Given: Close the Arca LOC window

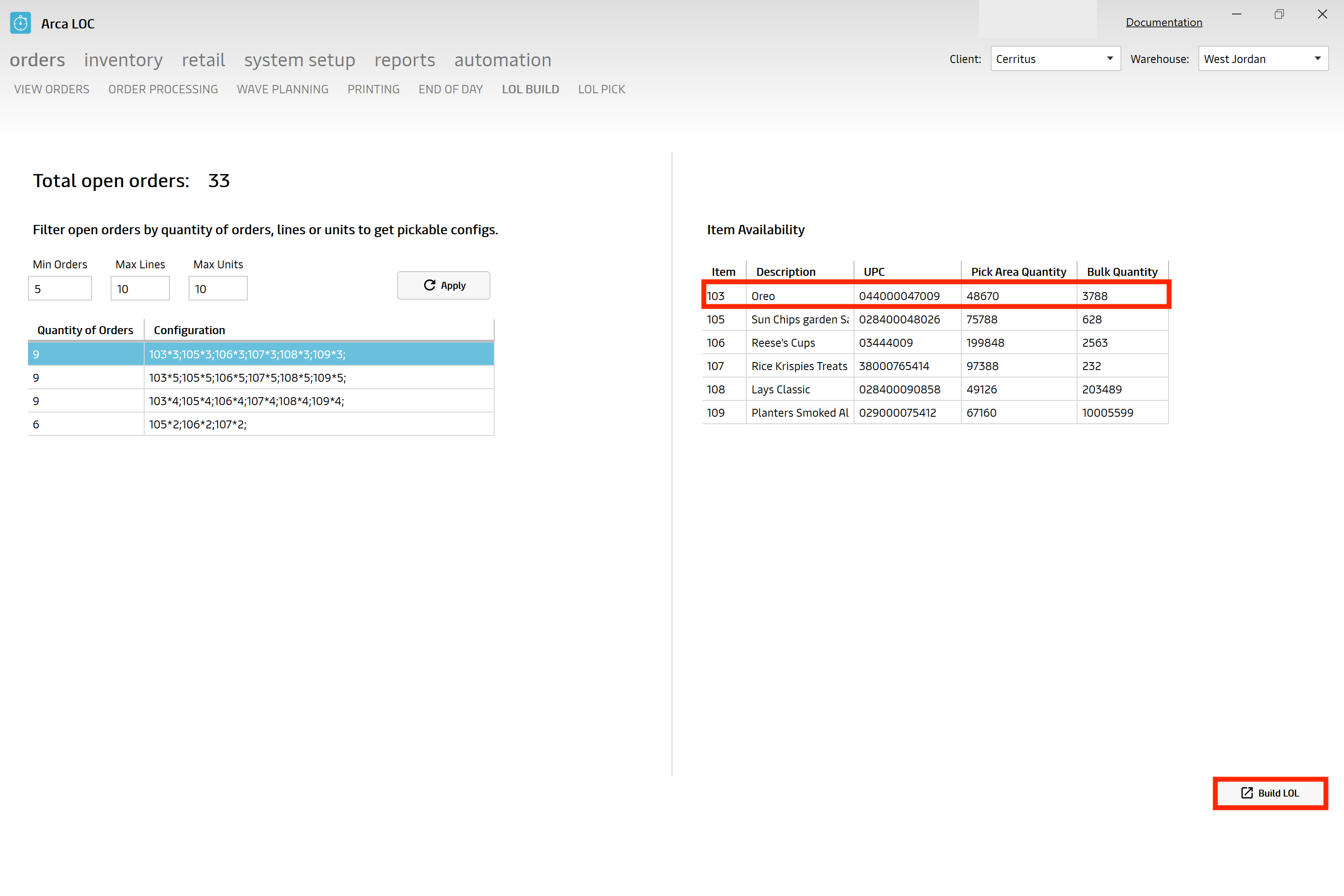Looking at the screenshot, I should (1322, 14).
